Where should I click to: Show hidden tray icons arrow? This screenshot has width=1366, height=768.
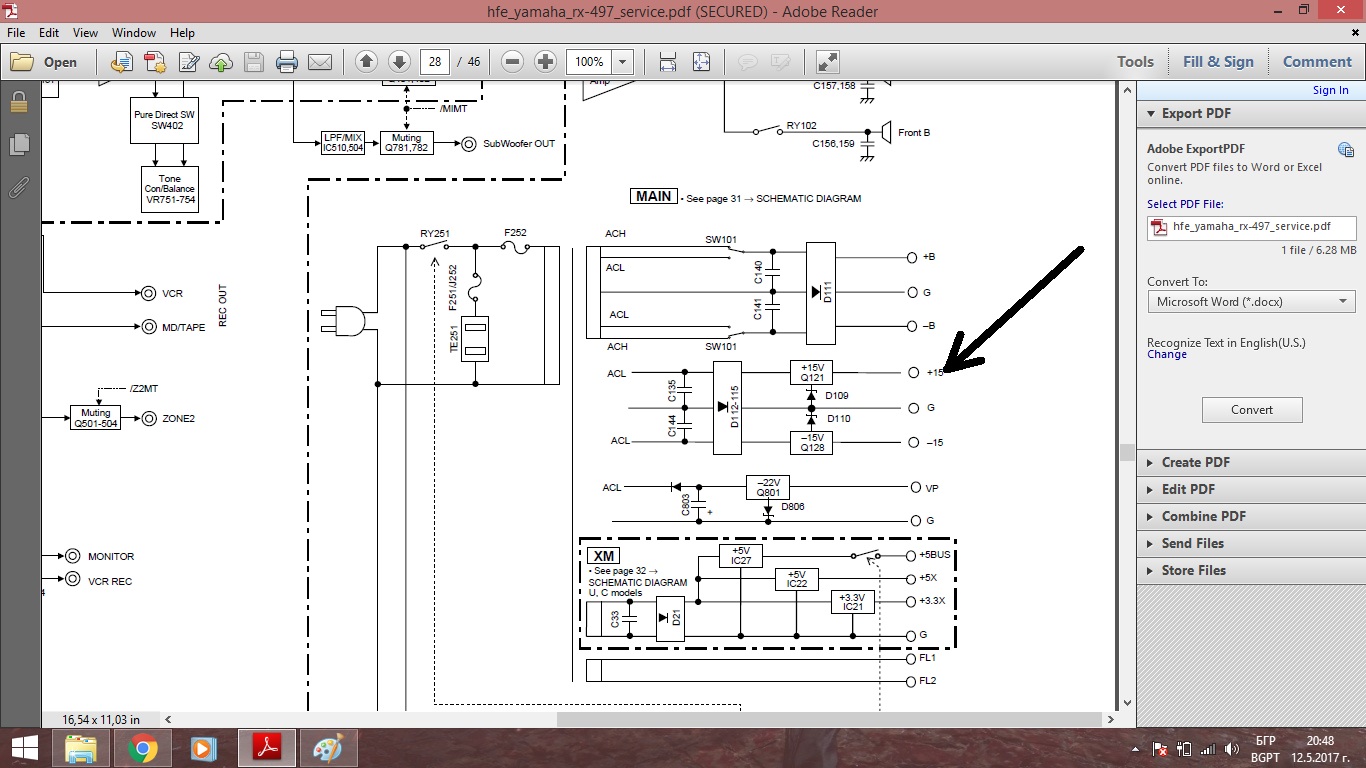tap(1137, 749)
